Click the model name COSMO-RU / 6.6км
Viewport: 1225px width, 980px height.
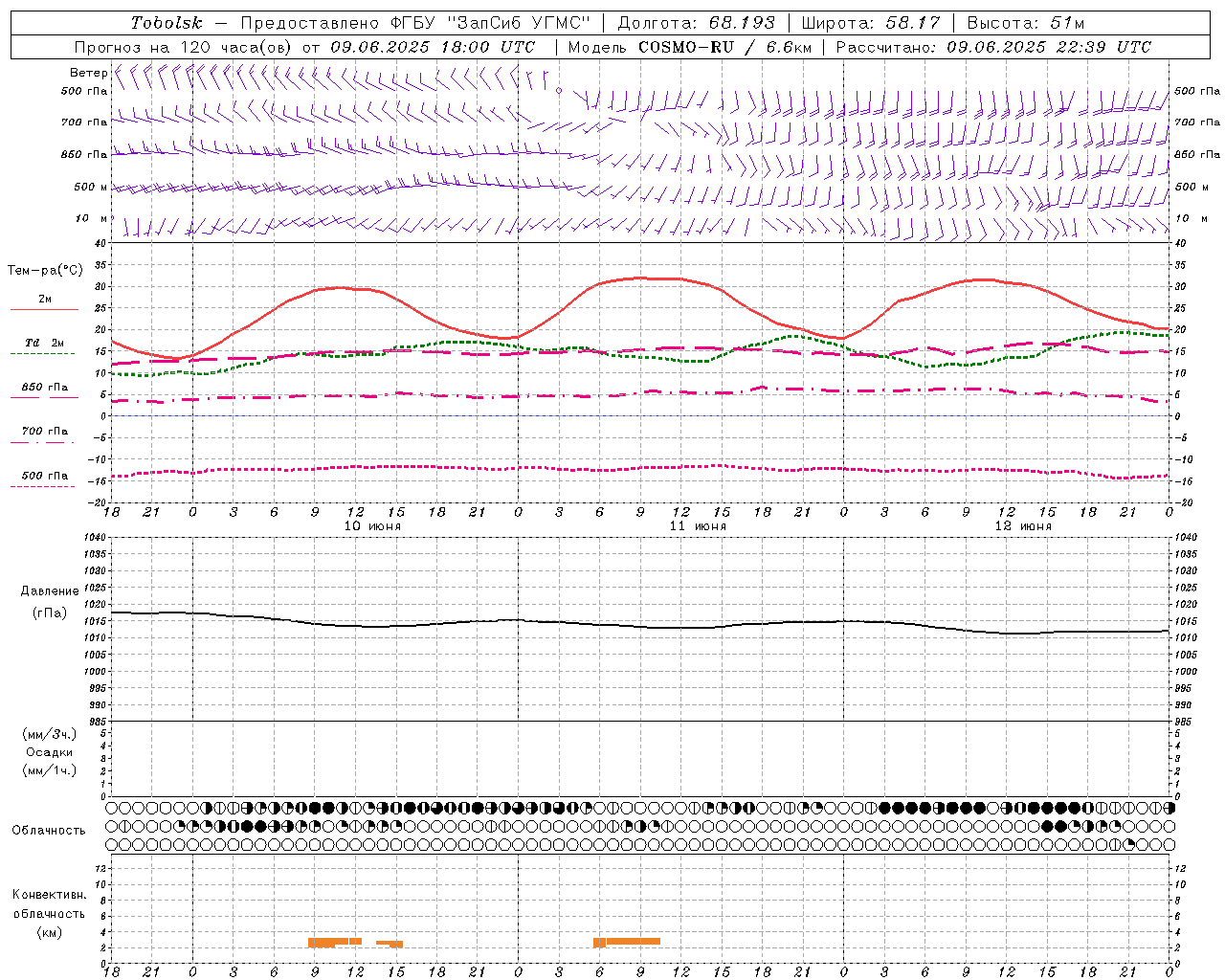click(x=724, y=47)
